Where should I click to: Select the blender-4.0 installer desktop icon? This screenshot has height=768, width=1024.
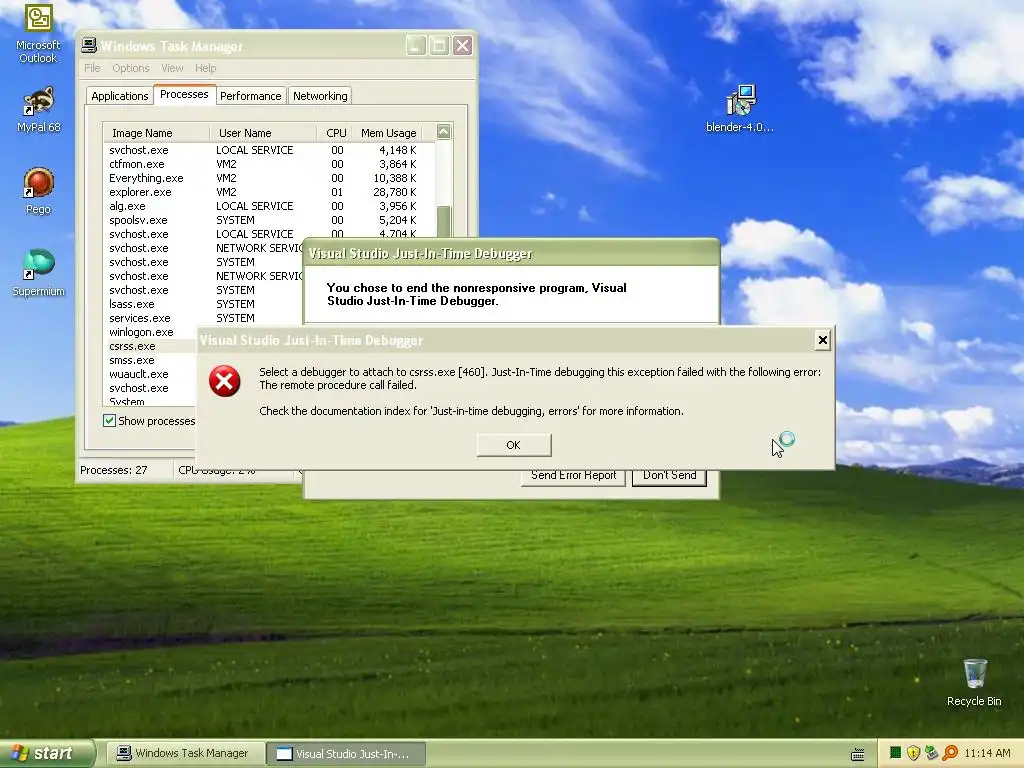(740, 108)
